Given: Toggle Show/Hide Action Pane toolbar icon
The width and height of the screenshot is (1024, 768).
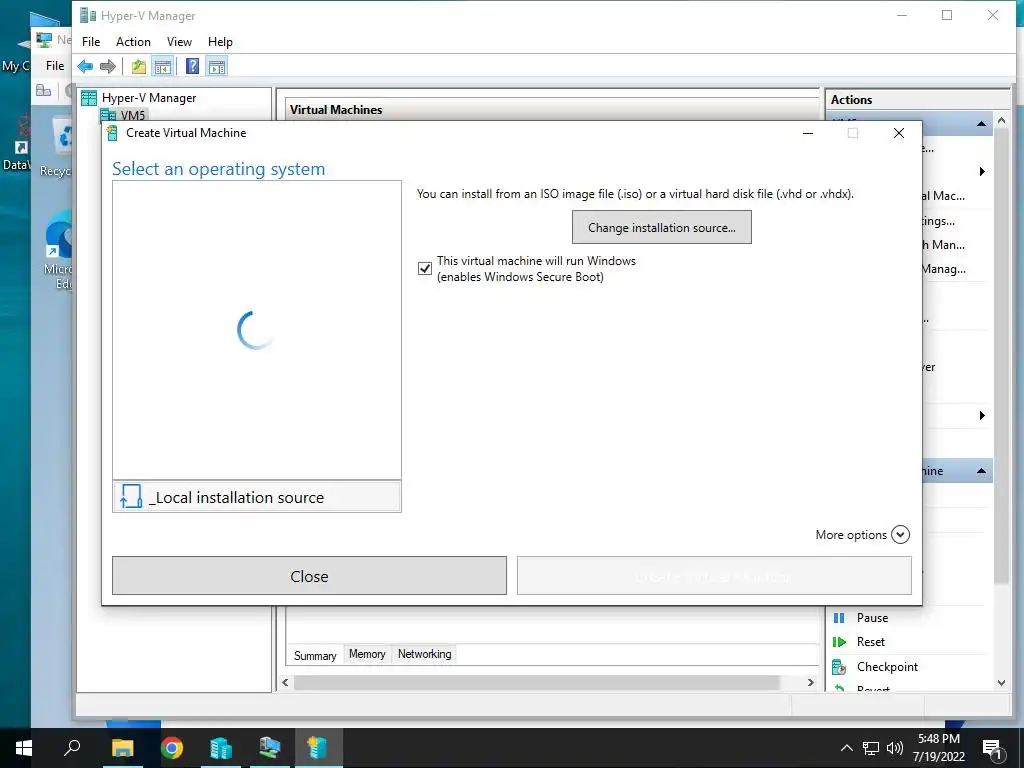Looking at the screenshot, I should 217,66.
